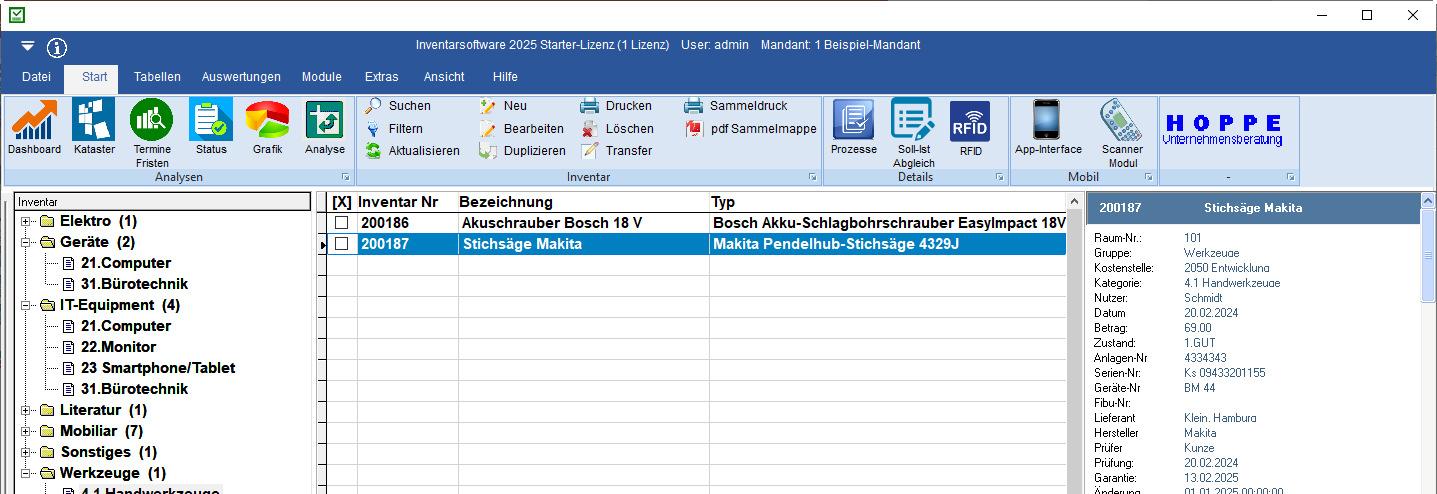Sort by the Typ column header
The image size is (1437, 494).
(x=887, y=202)
